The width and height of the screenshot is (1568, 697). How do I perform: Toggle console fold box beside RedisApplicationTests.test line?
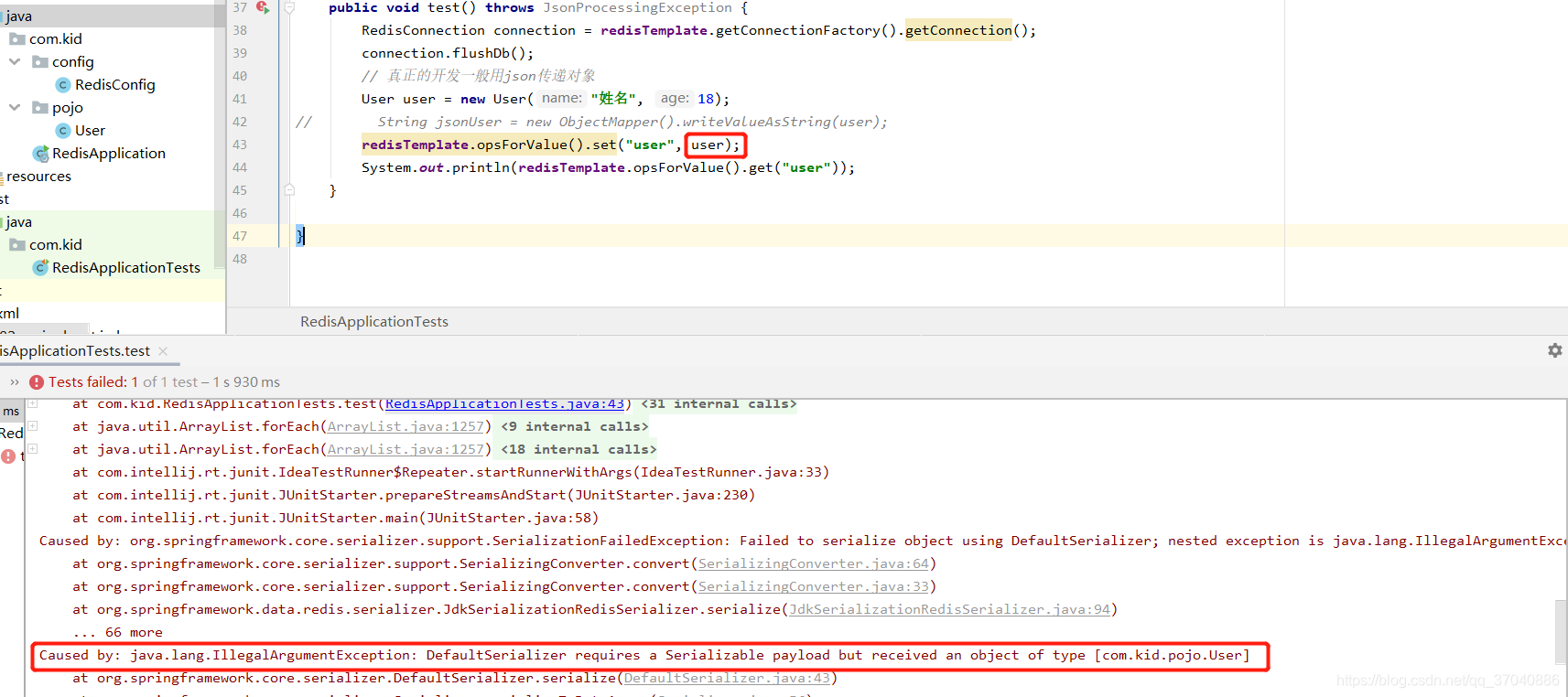pos(32,403)
